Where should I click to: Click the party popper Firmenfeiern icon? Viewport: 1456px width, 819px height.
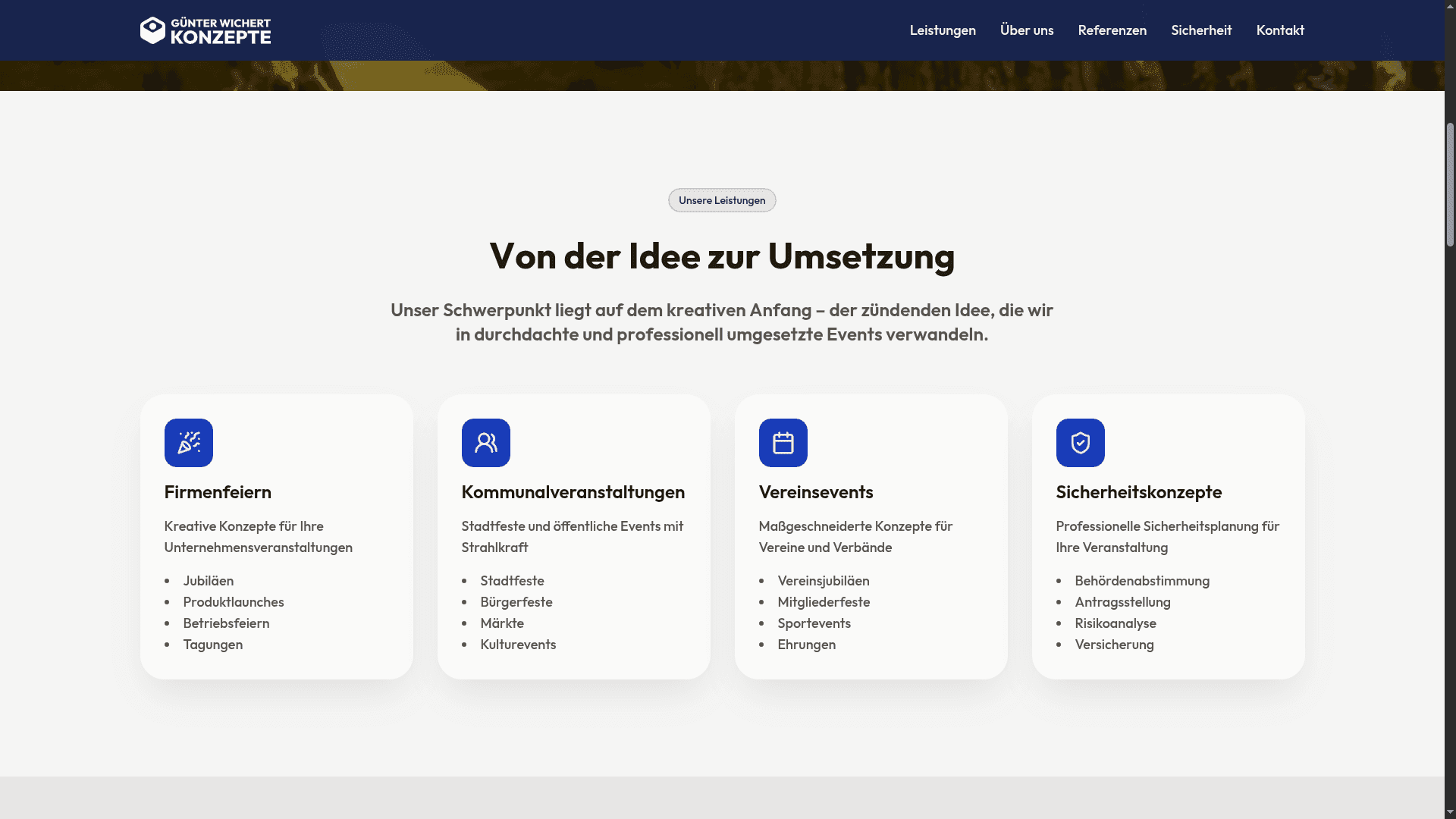tap(189, 443)
